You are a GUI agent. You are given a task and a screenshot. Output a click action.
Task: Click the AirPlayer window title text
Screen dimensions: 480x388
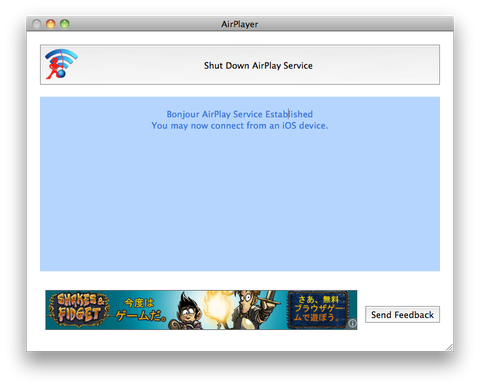(x=240, y=24)
